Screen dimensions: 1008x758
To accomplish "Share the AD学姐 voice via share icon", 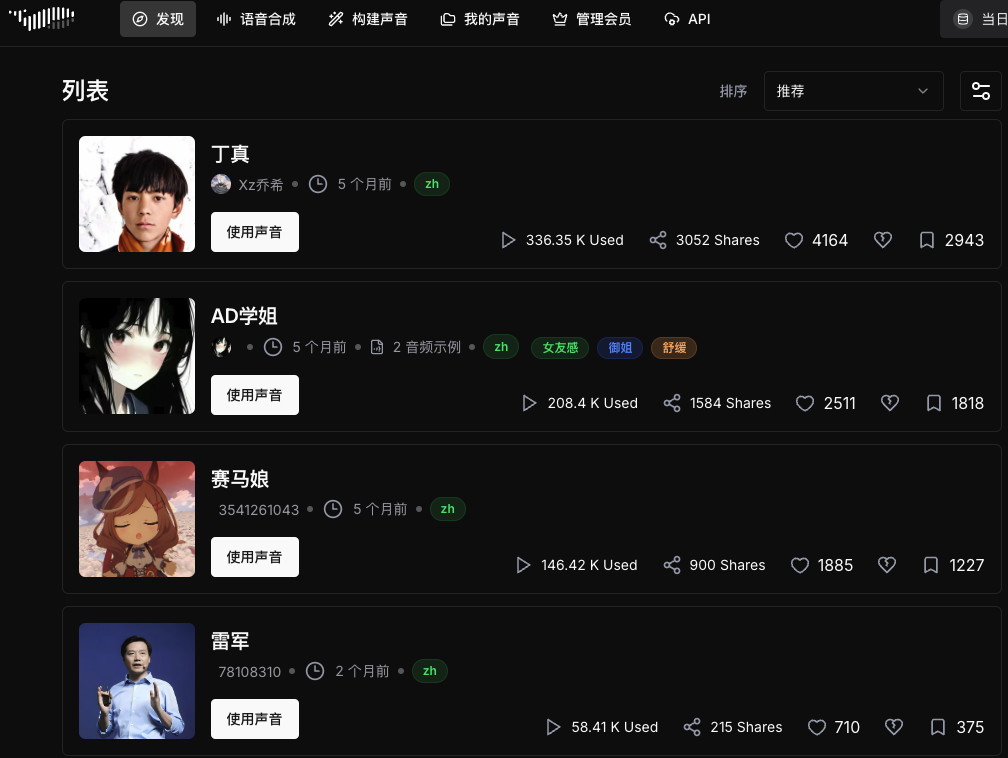I will click(672, 403).
